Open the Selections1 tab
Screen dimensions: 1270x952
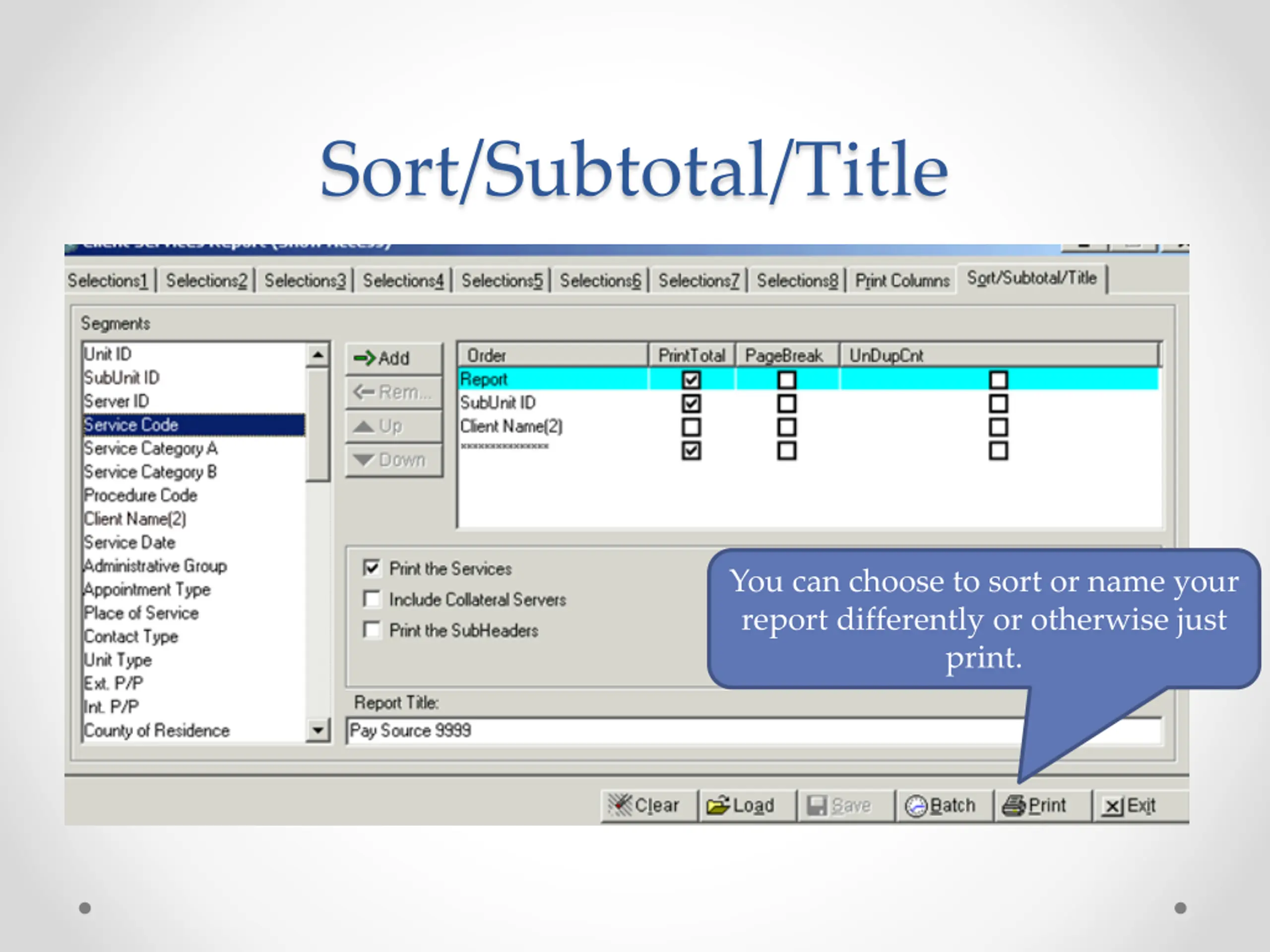pyautogui.click(x=108, y=281)
